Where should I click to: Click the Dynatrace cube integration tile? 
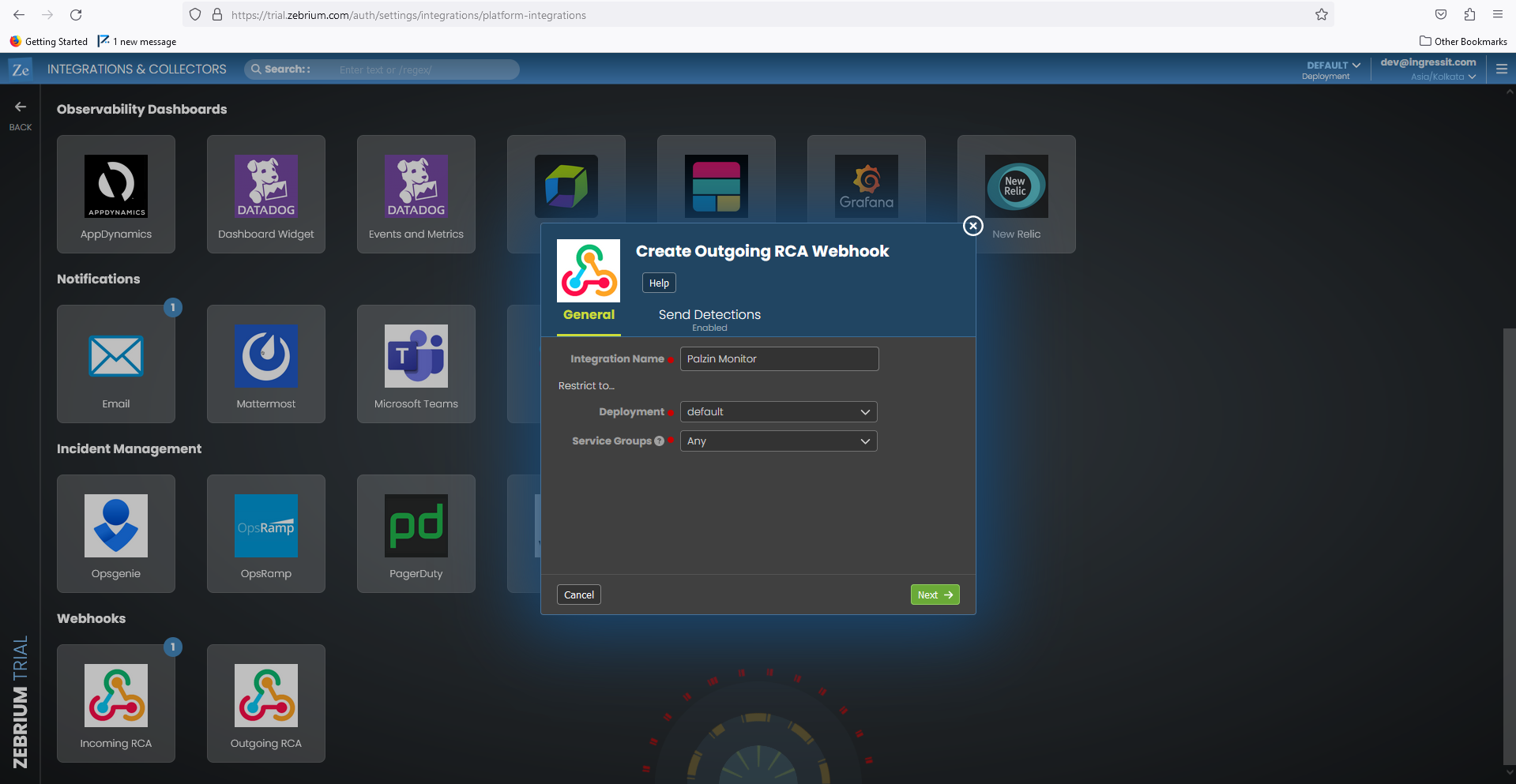tap(566, 180)
